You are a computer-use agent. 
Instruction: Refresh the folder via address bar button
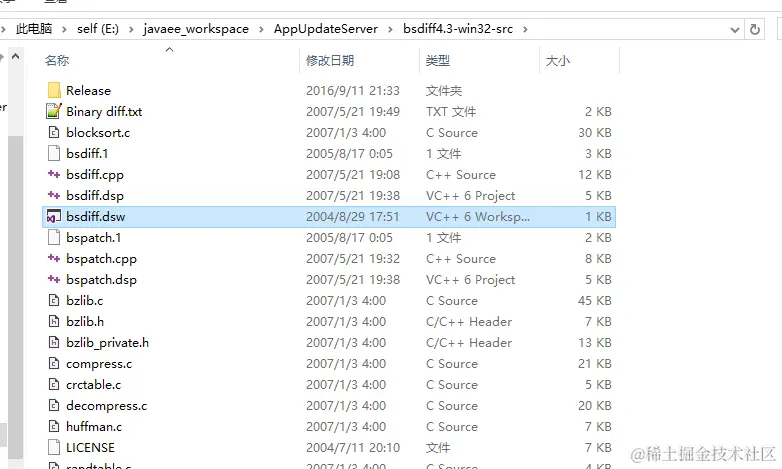(x=755, y=29)
